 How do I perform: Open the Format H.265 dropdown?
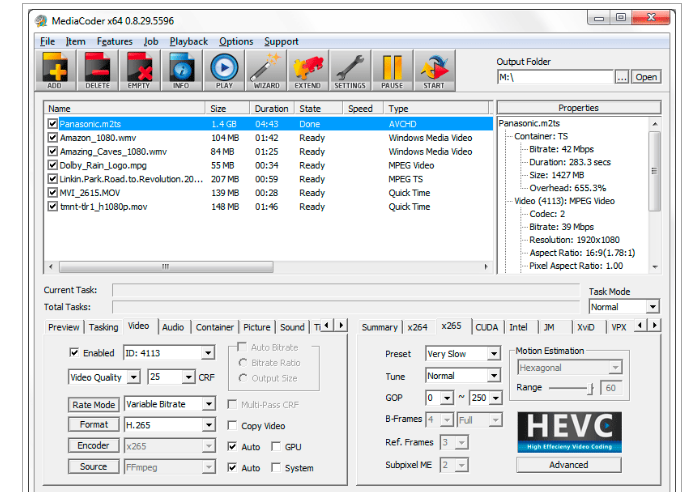point(208,425)
